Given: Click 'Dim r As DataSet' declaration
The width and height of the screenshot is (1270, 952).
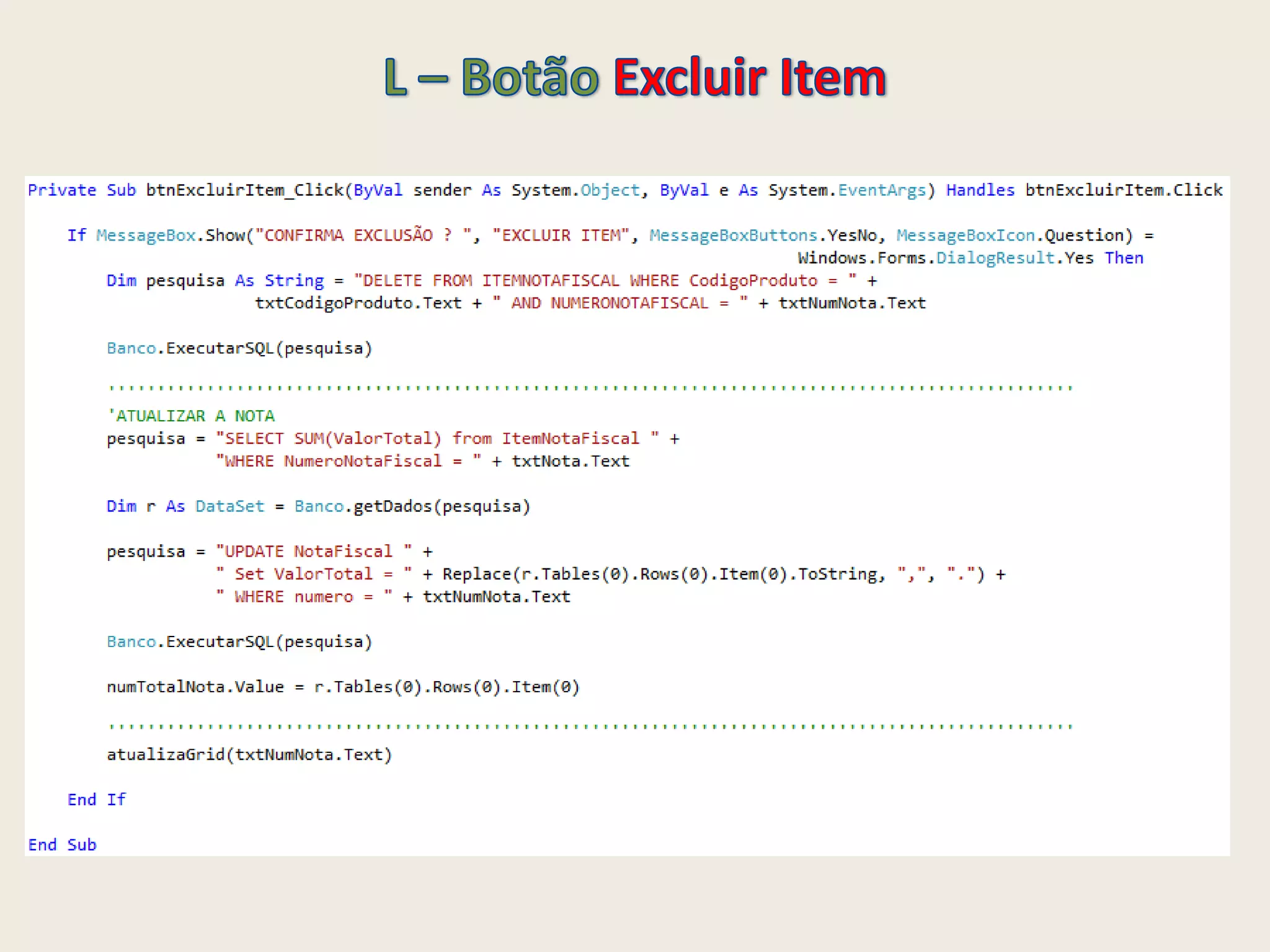Looking at the screenshot, I should [185, 506].
